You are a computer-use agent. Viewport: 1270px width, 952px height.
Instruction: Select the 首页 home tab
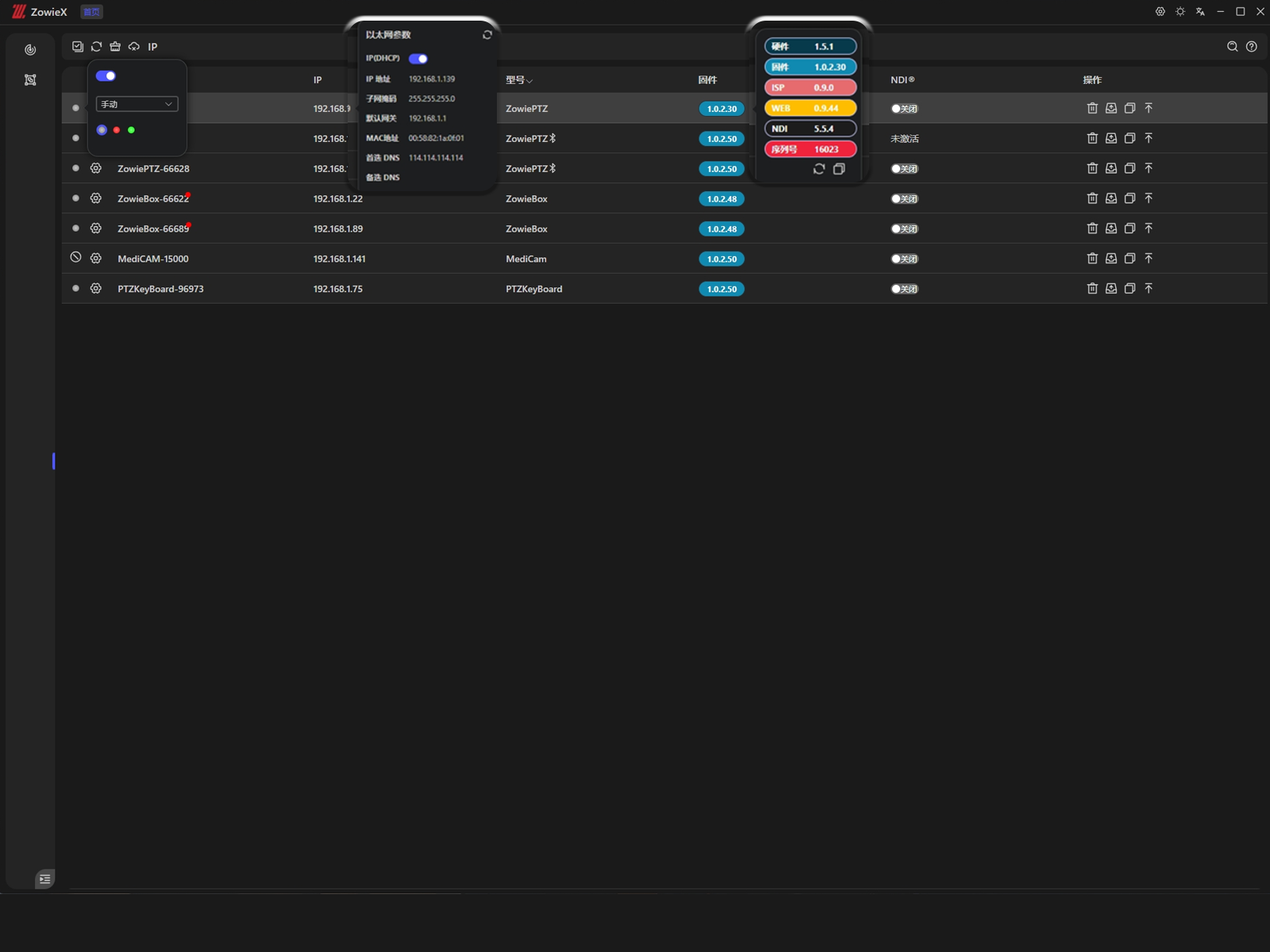(91, 12)
